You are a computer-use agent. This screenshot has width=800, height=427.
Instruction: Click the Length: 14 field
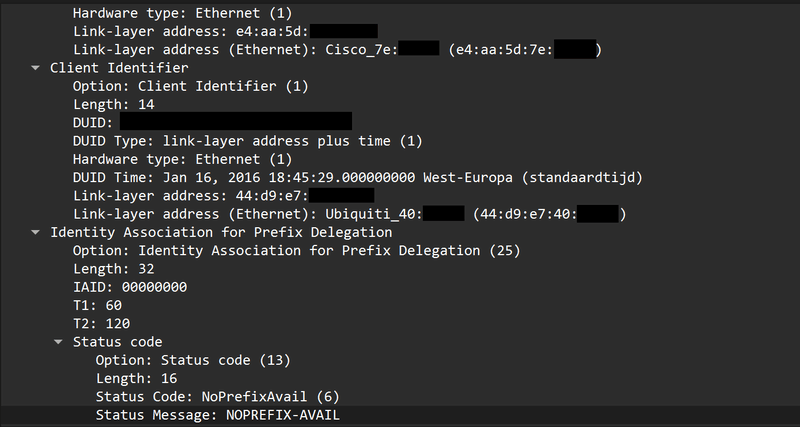coord(111,104)
